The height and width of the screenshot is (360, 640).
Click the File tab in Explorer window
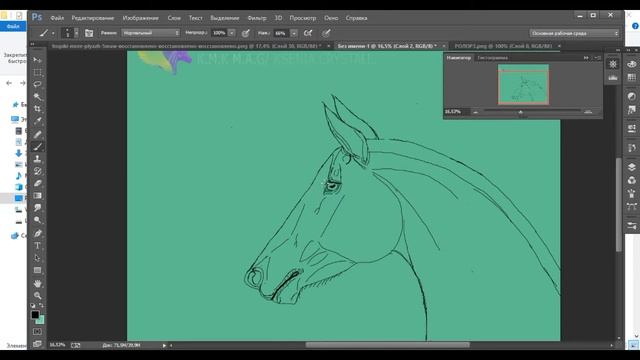(13, 26)
